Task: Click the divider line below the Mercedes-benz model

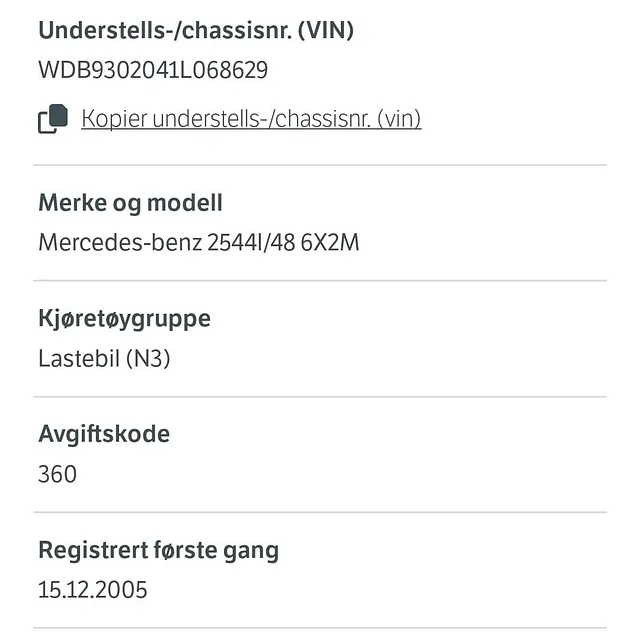Action: click(x=320, y=281)
